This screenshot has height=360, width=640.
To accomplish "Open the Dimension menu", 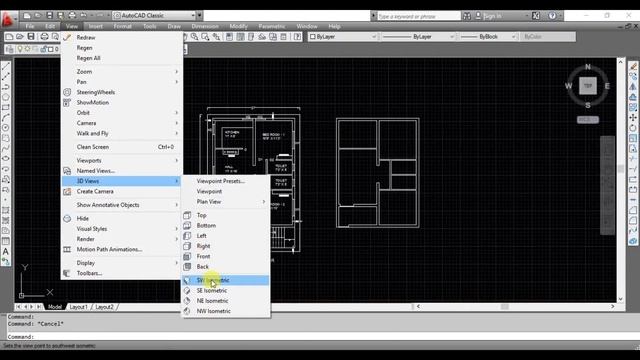I will point(205,26).
